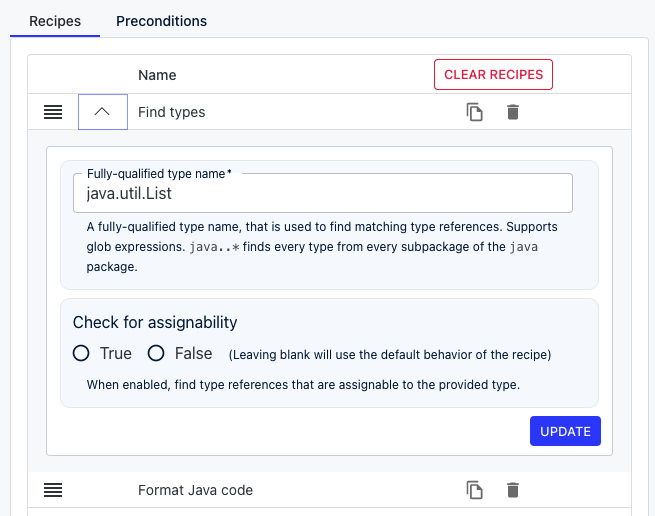655x516 pixels.
Task: Select True for Check for assignability
Action: [x=81, y=353]
